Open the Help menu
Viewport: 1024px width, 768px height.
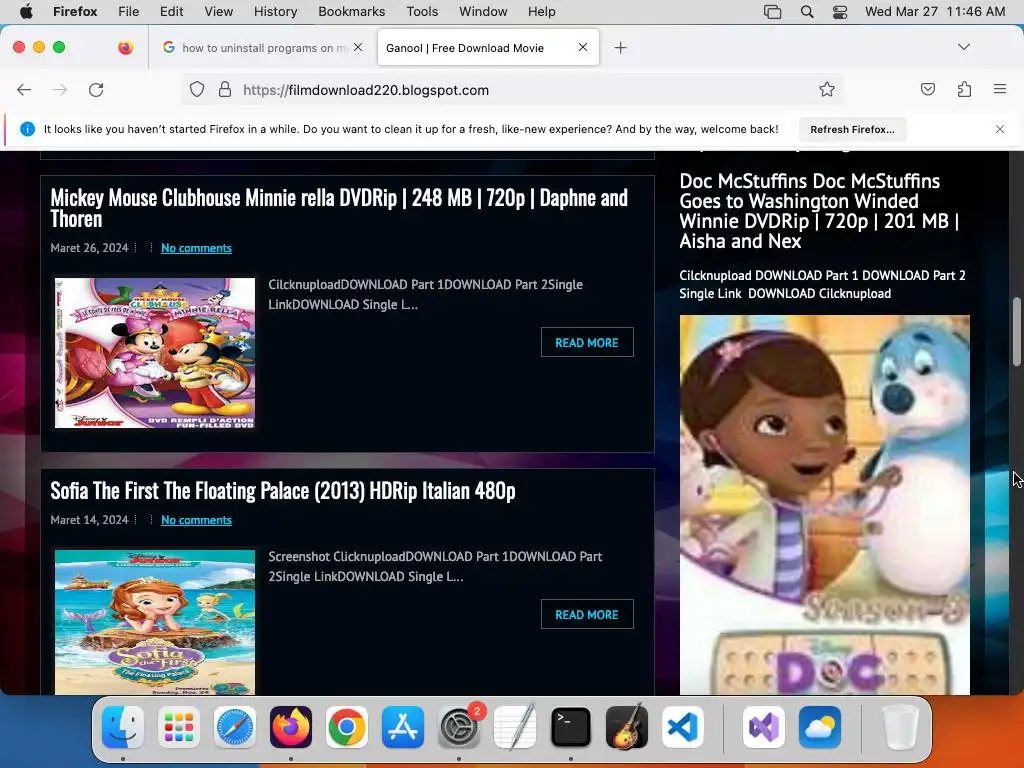pyautogui.click(x=541, y=11)
